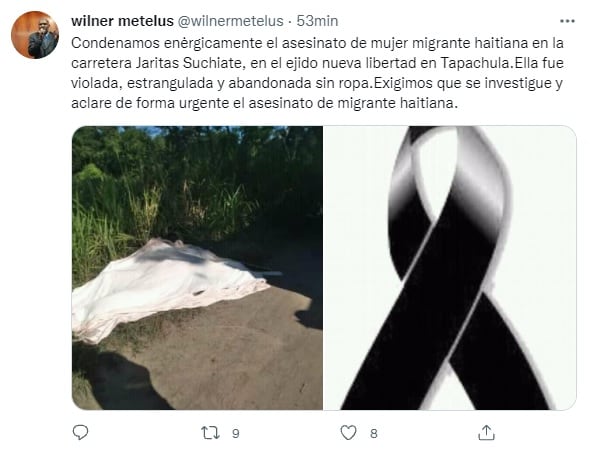View the white sheet roadside photo
This screenshot has width=593, height=450.
tap(197, 268)
